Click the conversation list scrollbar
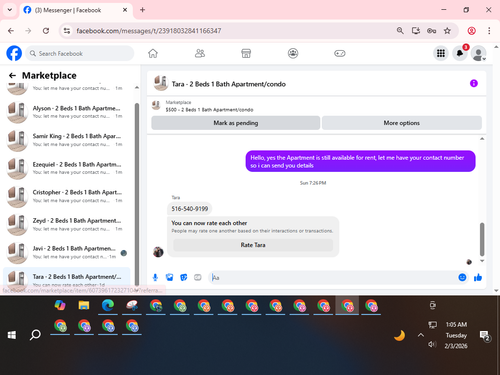 click(x=137, y=193)
